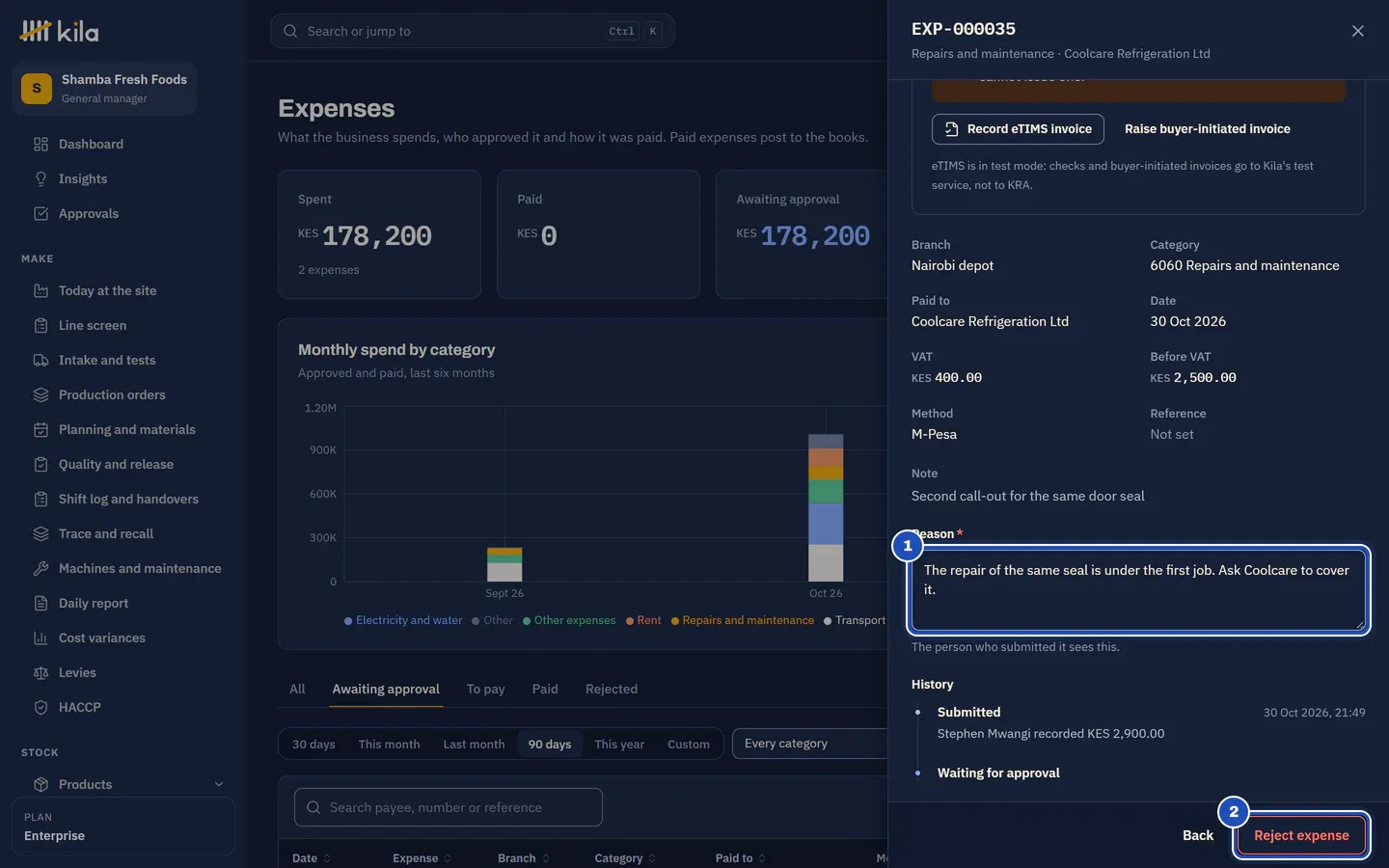Click Reject expense button
The width and height of the screenshot is (1389, 868).
(1301, 836)
